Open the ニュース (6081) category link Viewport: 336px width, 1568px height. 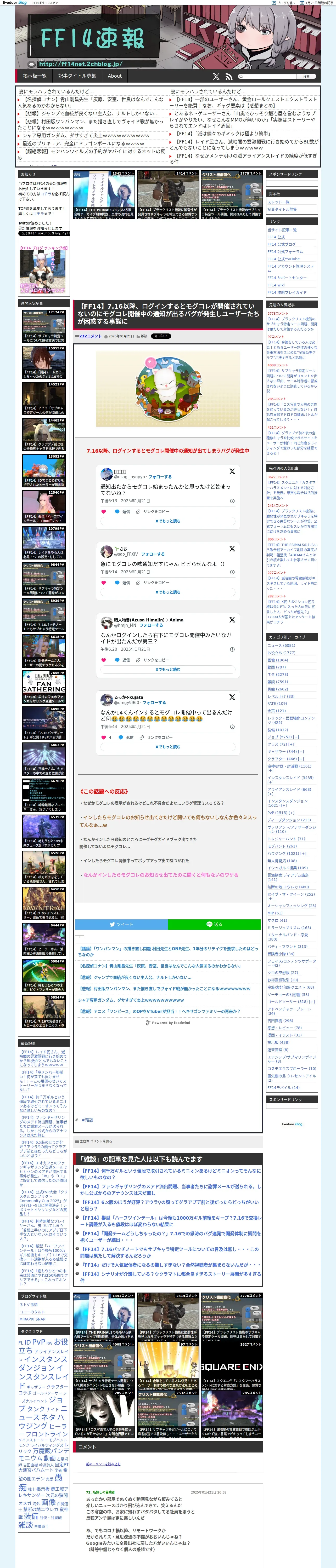[281, 645]
